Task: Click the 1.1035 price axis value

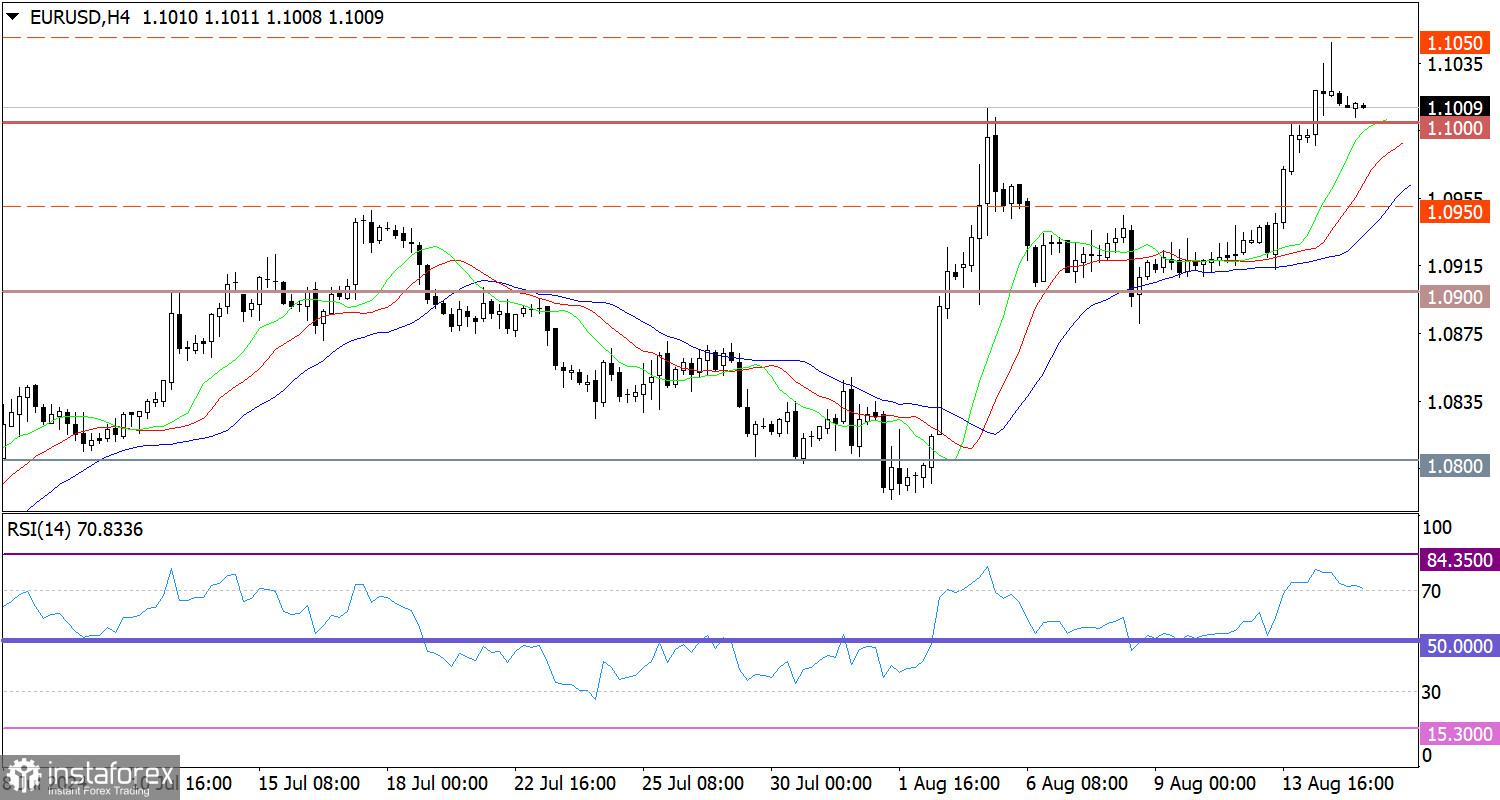Action: pos(1453,64)
